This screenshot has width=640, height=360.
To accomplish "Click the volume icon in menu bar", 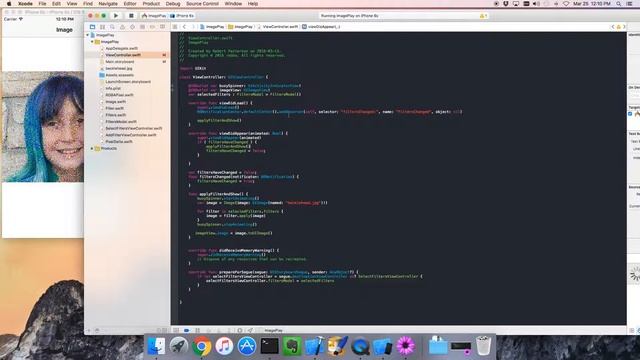I will (536, 4).
